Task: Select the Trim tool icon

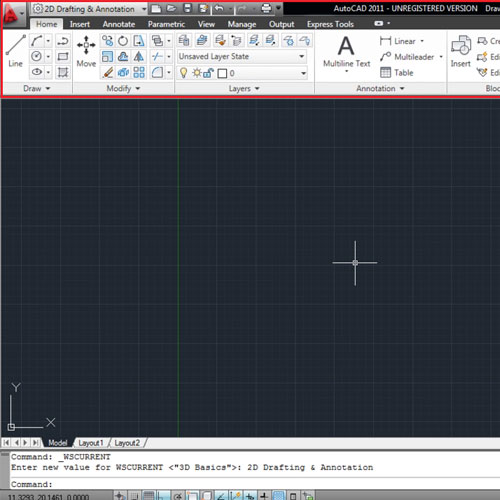Action: click(x=157, y=56)
